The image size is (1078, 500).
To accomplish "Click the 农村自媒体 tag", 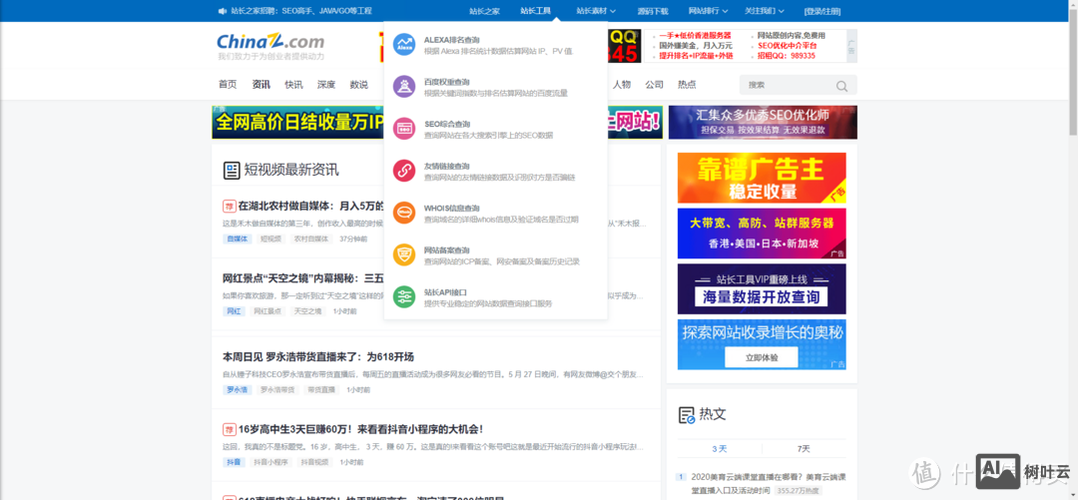I will pos(309,239).
